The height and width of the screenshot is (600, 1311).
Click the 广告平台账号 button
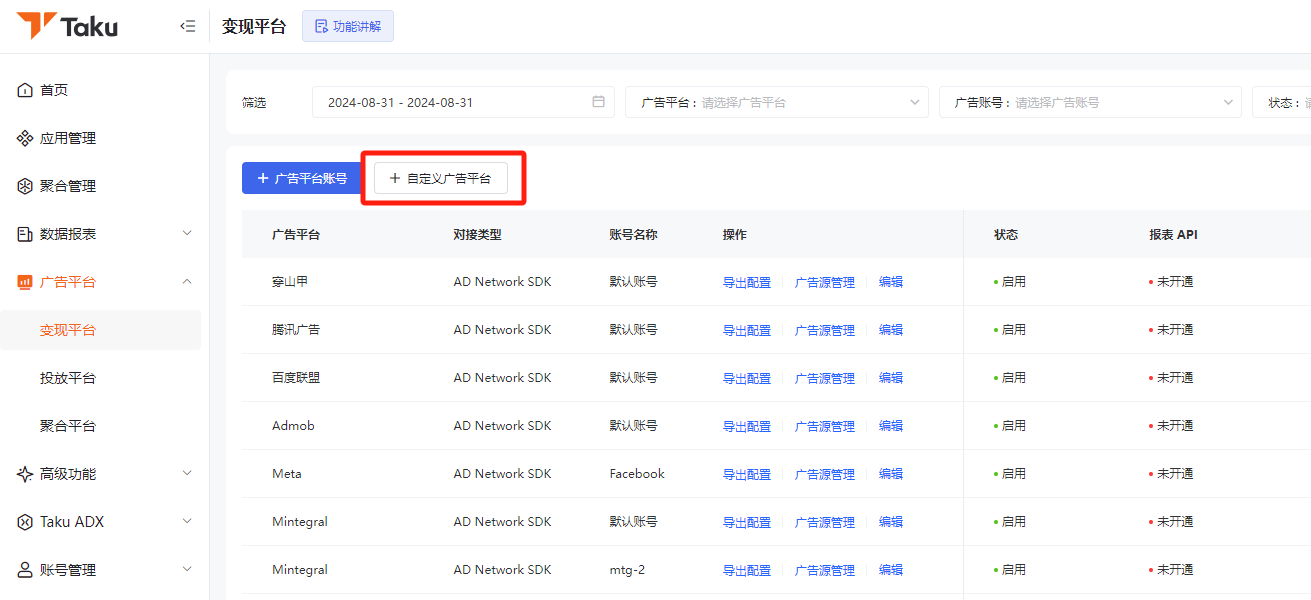[x=302, y=177]
